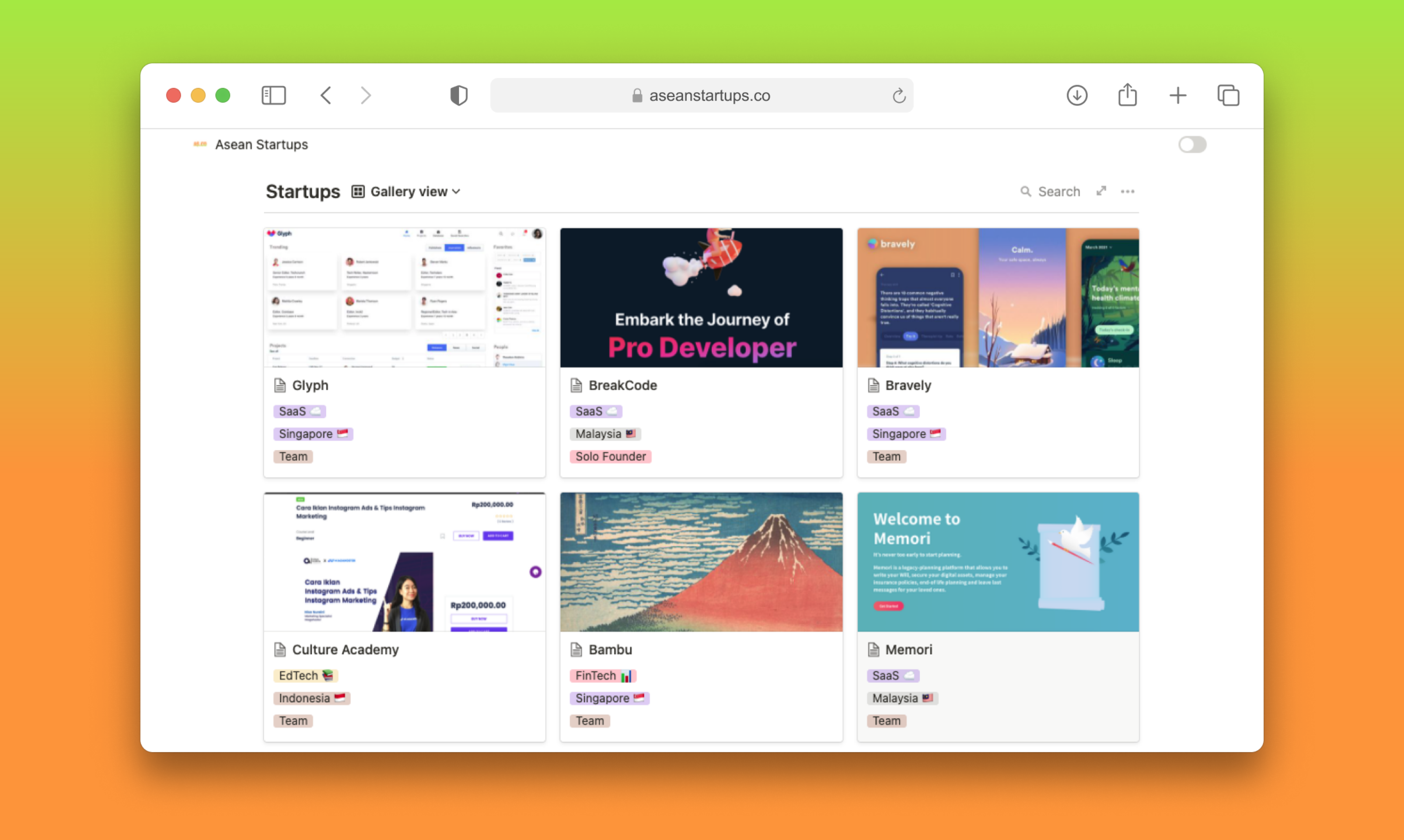
Task: Maximize the Safari window
Action: pyautogui.click(x=223, y=95)
